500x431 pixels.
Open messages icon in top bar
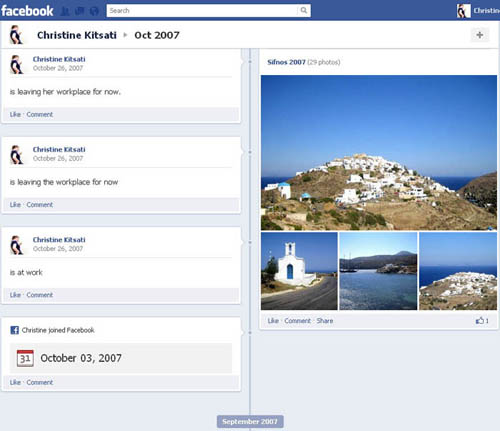point(80,11)
